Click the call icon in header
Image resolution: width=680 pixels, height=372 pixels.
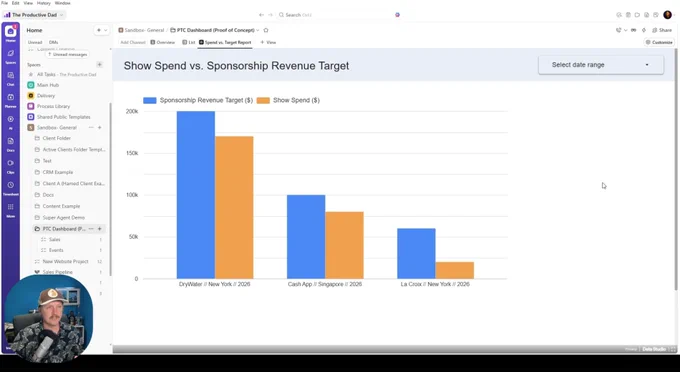click(618, 30)
